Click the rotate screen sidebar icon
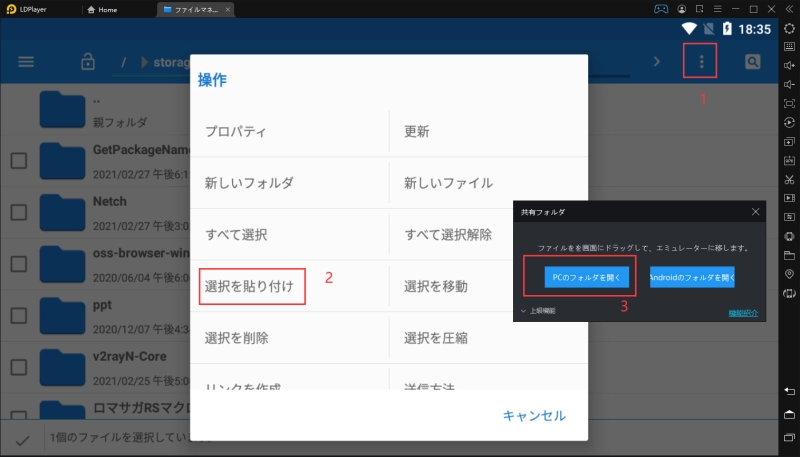This screenshot has width=800, height=457. click(789, 293)
